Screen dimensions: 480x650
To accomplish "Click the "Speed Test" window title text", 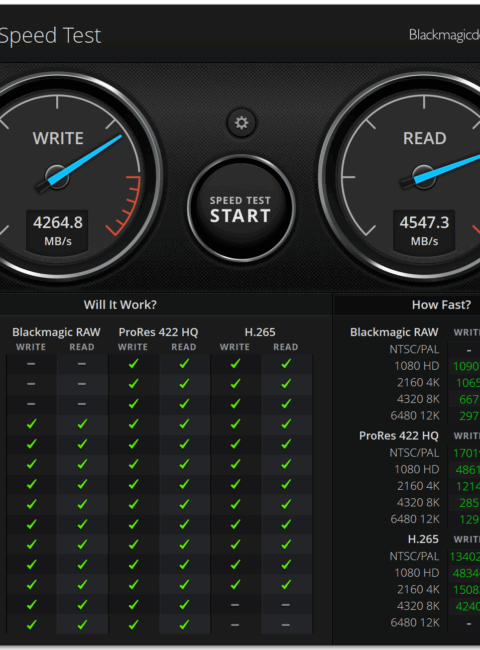I will (50, 36).
